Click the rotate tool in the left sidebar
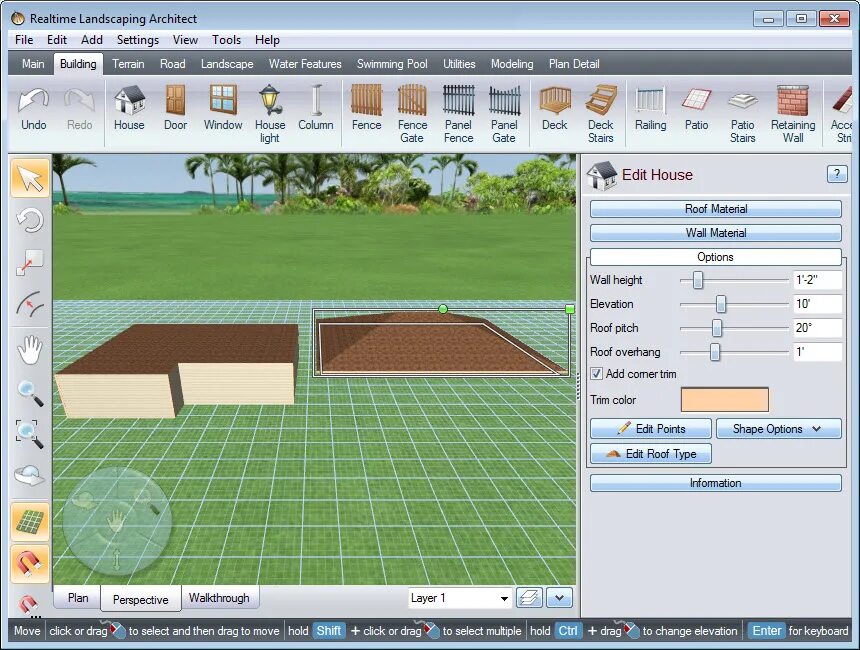 [x=30, y=221]
